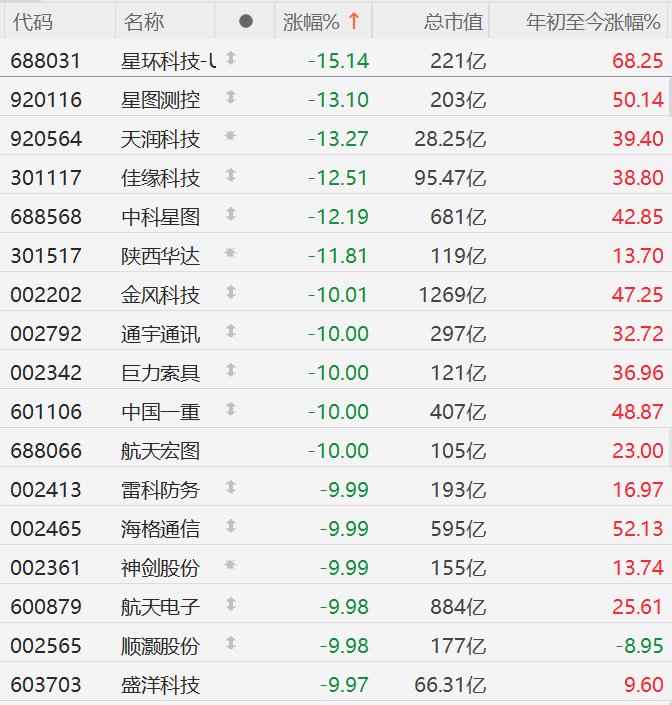This screenshot has height=705, width=672.
Task: Select stock code 603703
Action: coord(46,685)
